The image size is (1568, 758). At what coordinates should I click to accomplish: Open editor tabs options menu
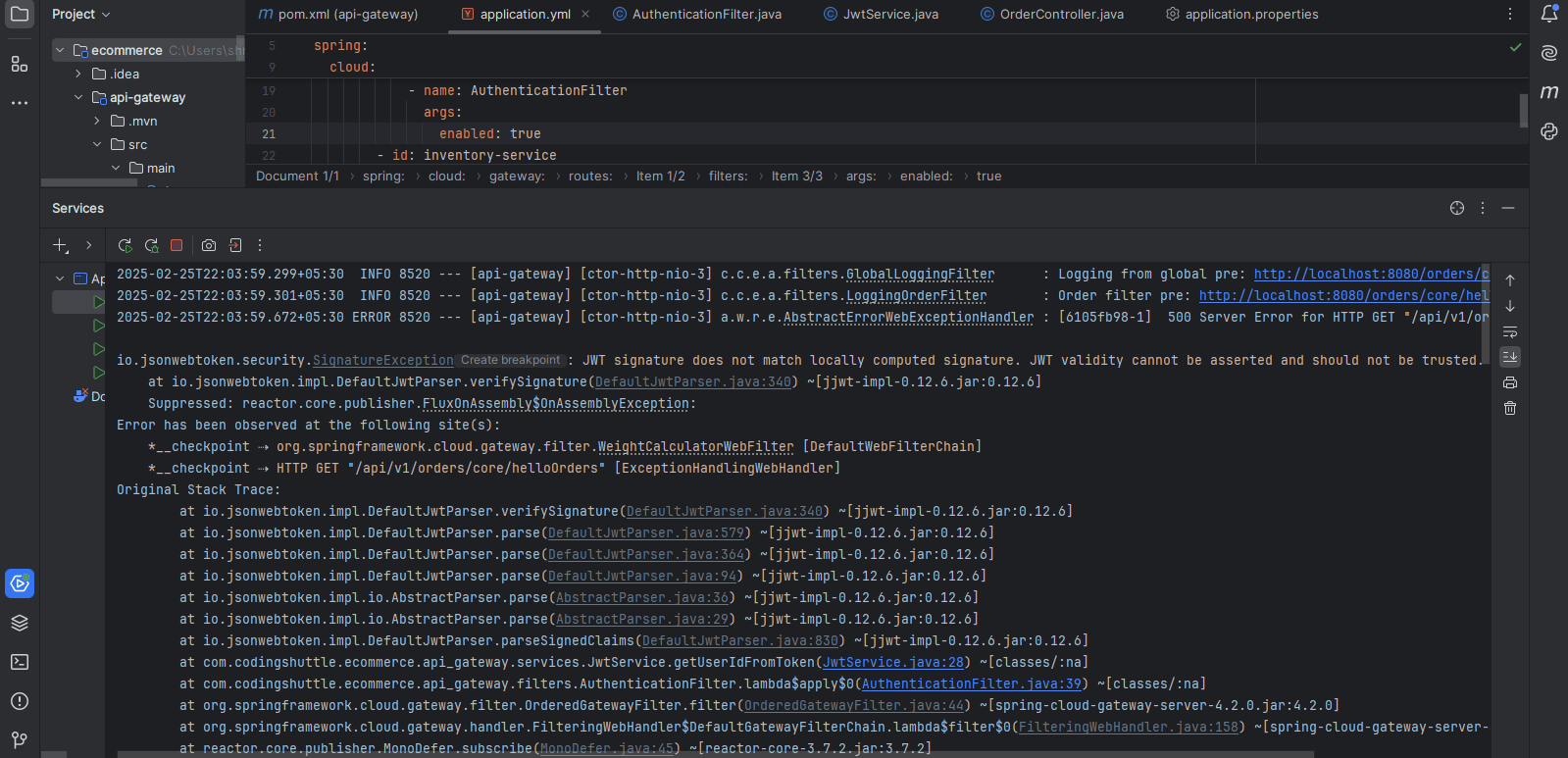tap(1510, 14)
